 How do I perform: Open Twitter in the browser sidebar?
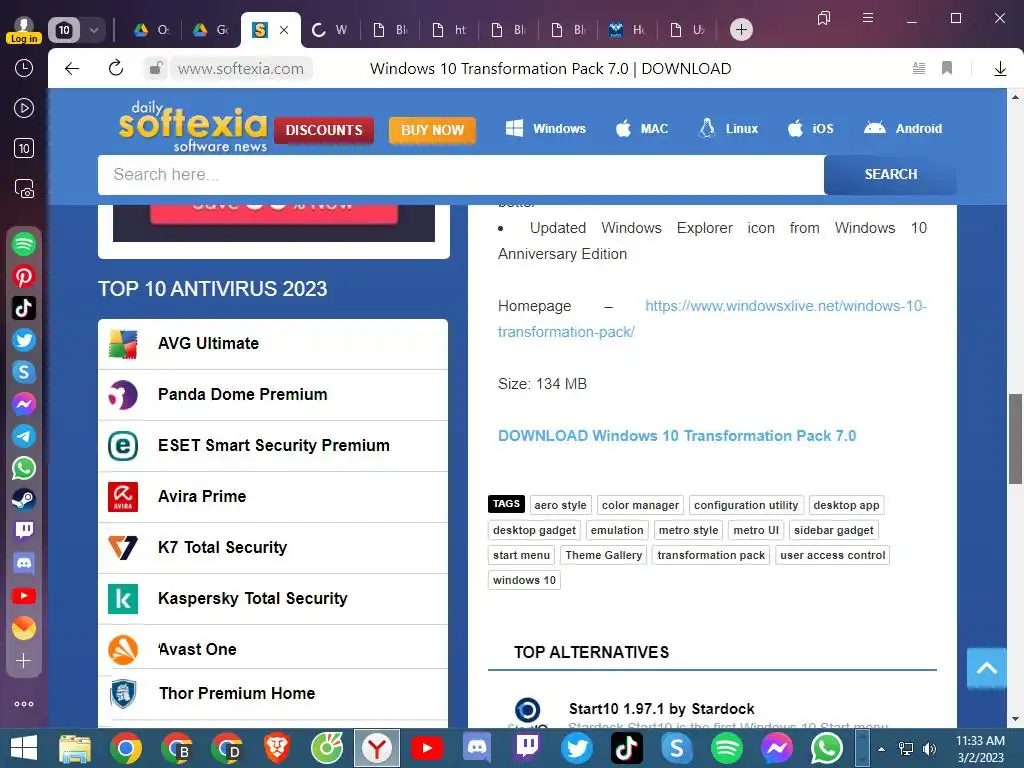pyautogui.click(x=24, y=340)
